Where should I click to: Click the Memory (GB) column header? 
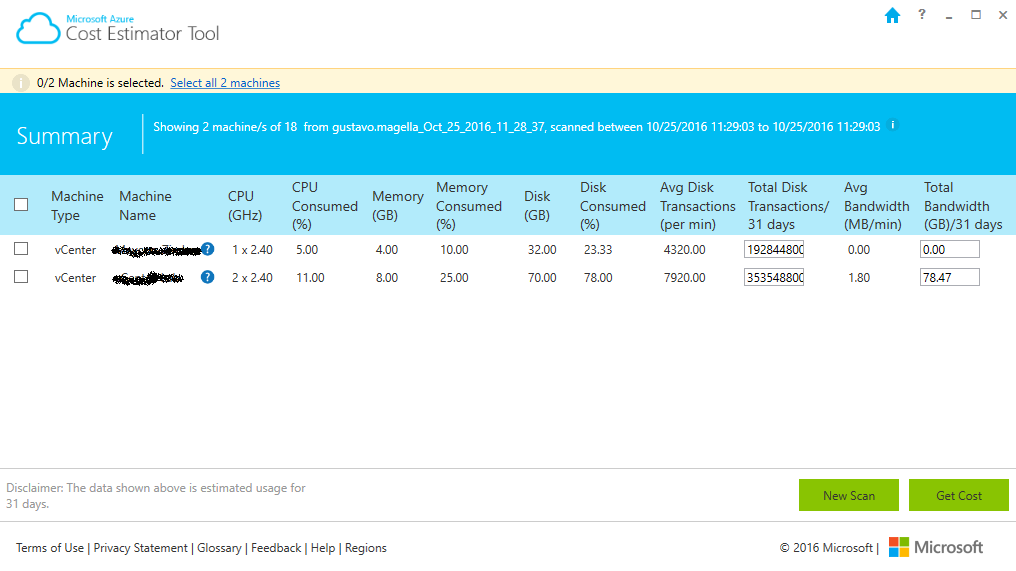398,205
